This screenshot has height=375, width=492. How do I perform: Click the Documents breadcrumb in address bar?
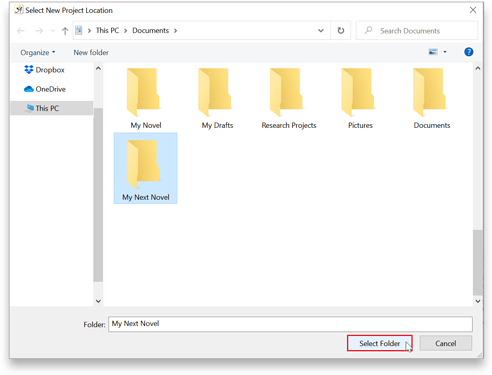[x=151, y=30]
